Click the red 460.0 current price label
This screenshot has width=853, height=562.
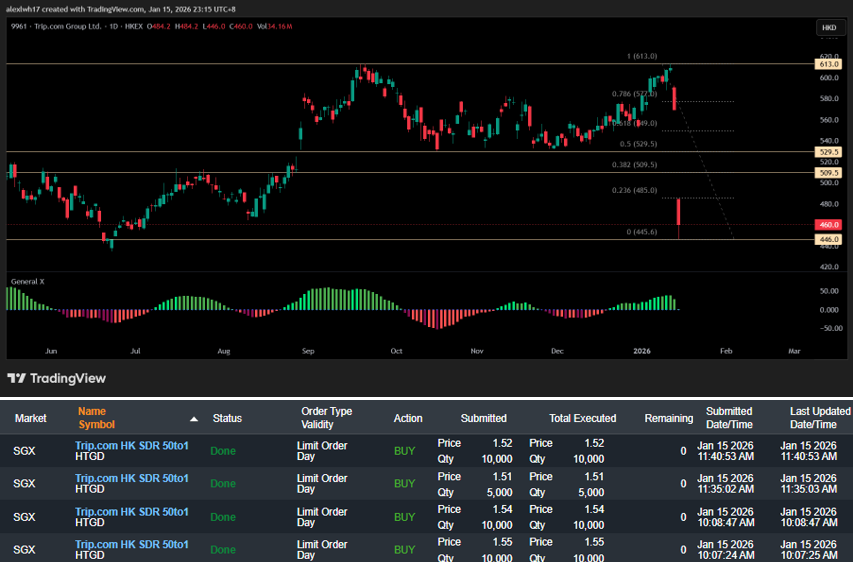pos(828,225)
